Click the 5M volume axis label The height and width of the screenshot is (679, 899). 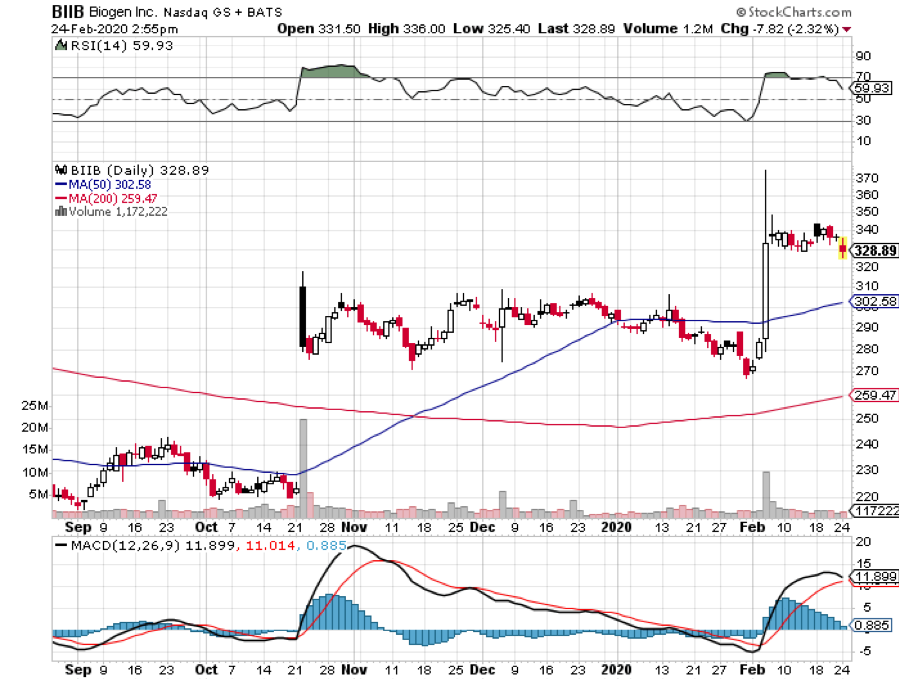coord(38,494)
